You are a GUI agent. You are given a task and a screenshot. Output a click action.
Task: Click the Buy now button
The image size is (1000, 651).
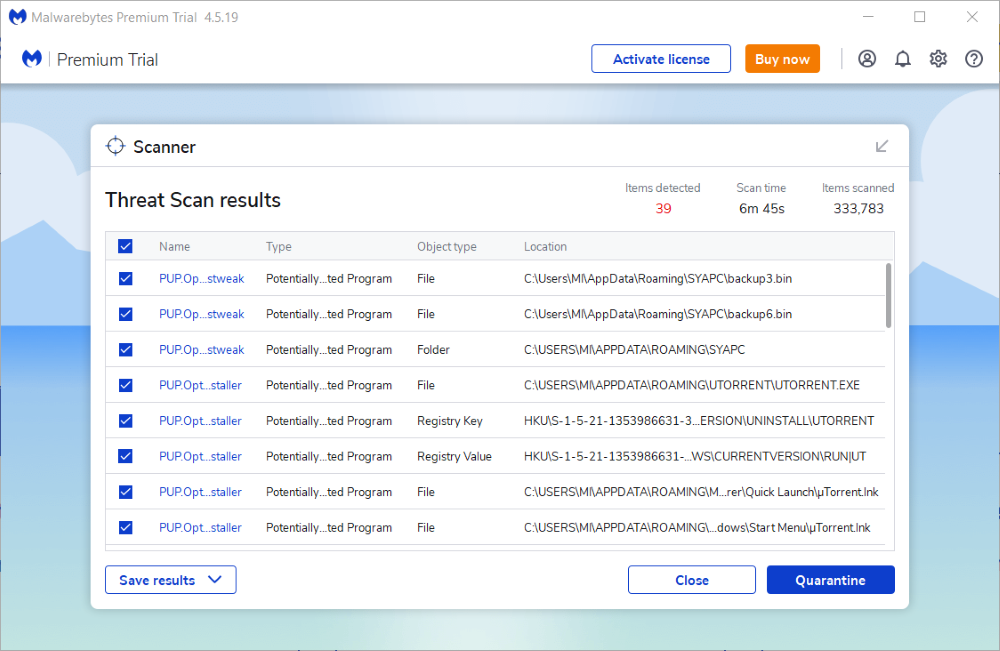(x=782, y=59)
